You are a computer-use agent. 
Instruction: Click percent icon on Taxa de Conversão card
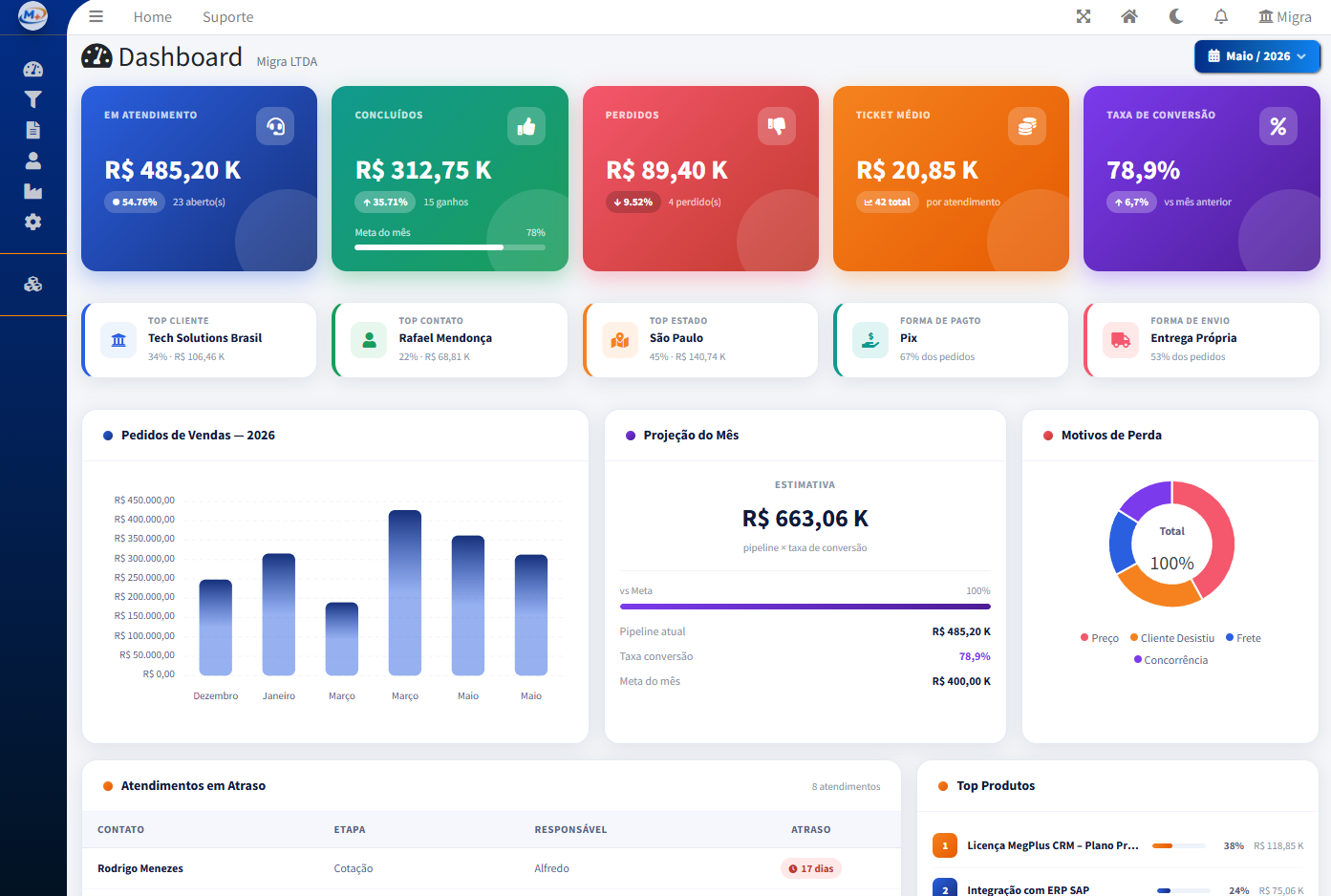pyautogui.click(x=1278, y=126)
